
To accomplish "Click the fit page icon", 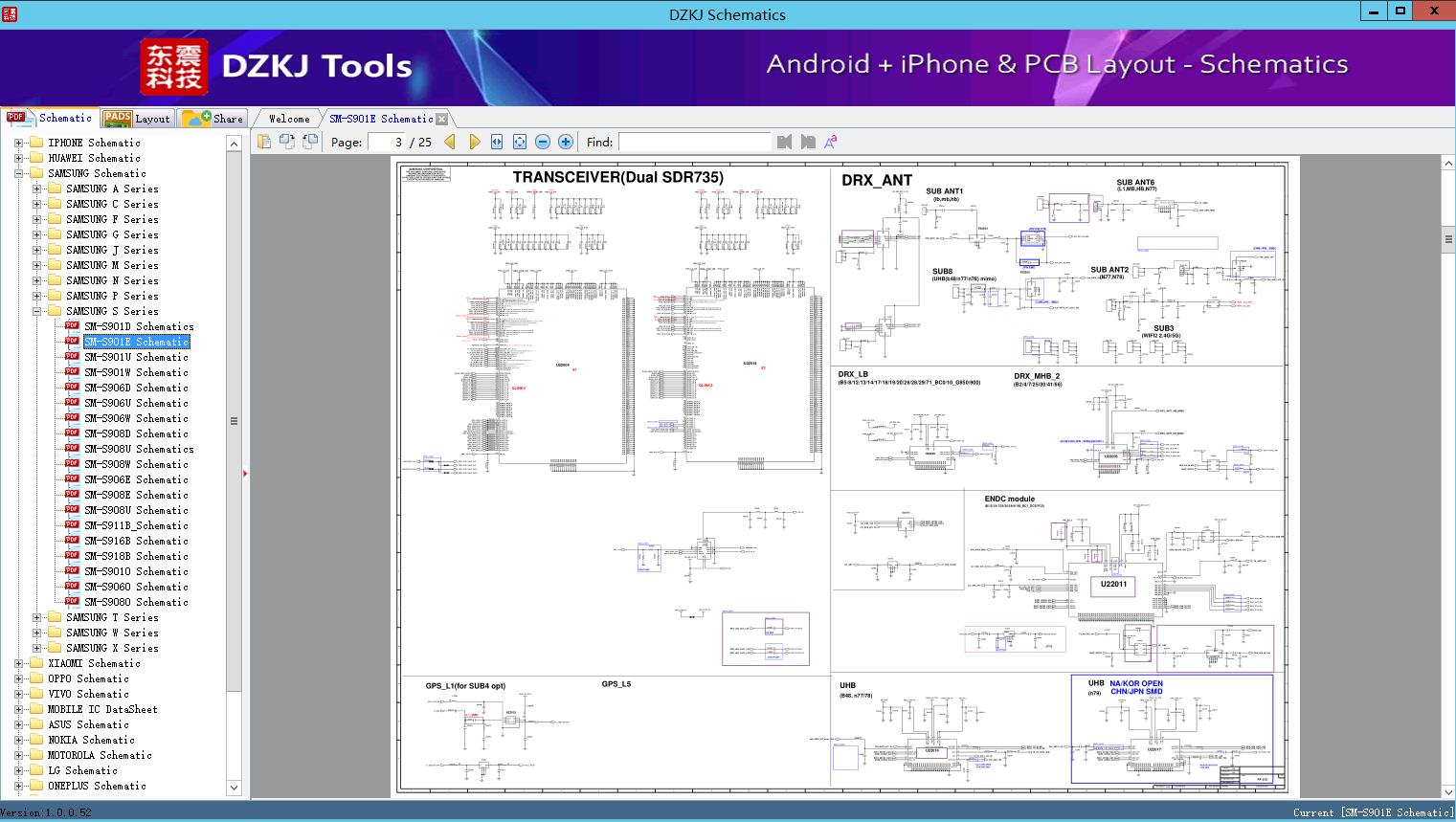I will coord(520,142).
